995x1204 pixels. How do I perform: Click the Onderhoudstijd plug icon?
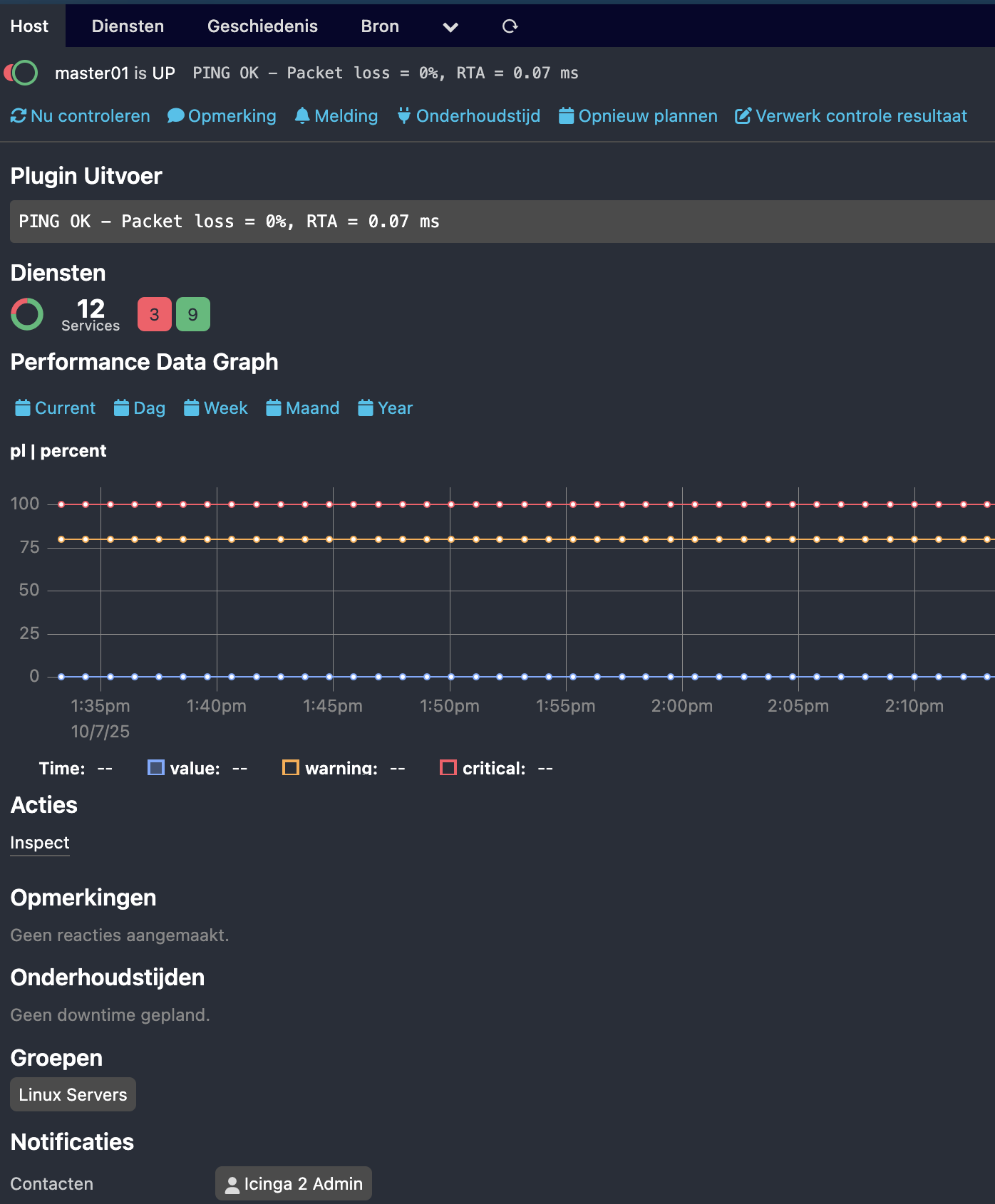403,115
